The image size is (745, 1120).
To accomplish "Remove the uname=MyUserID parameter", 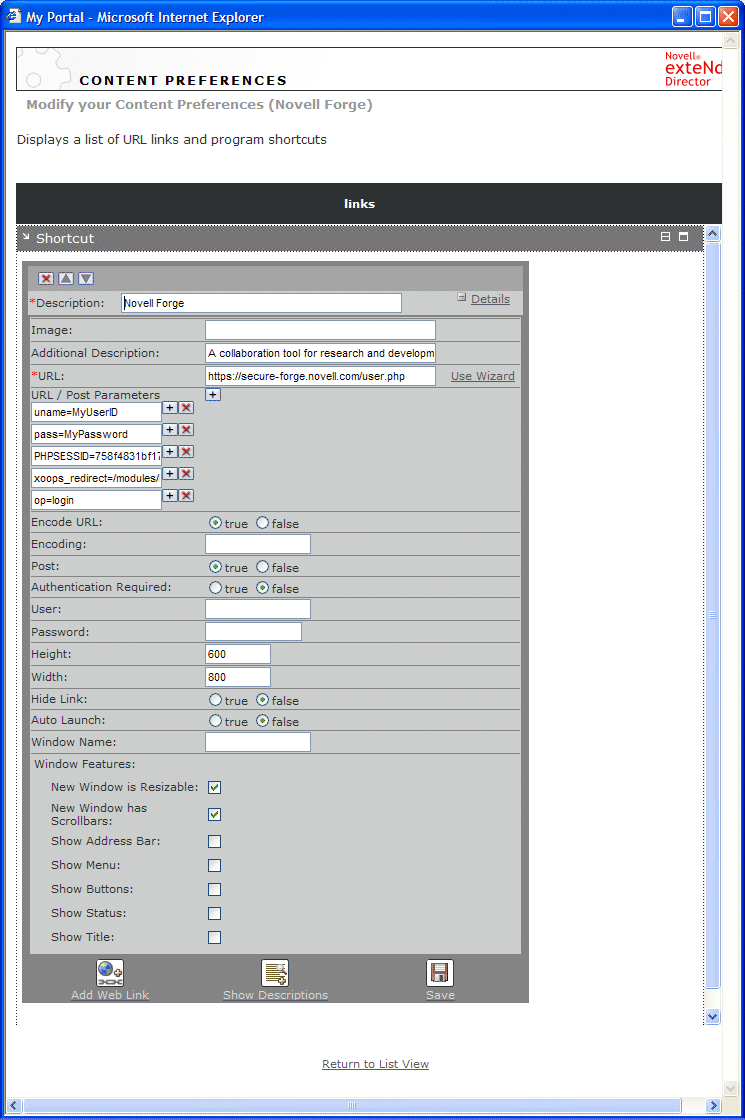I will click(x=186, y=408).
